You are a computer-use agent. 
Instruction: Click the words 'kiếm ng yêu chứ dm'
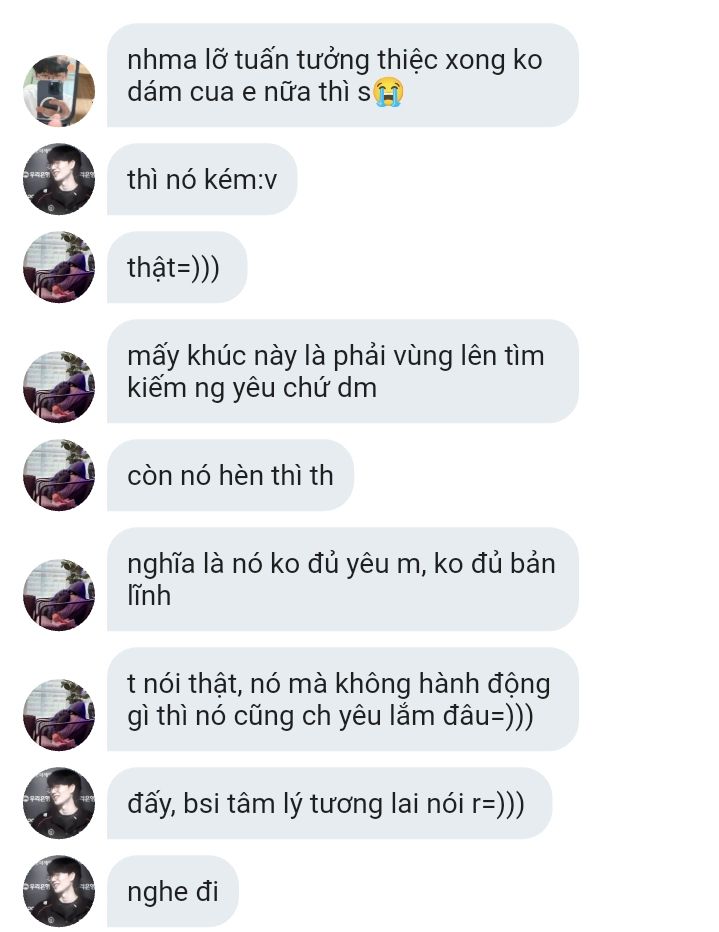coord(252,389)
